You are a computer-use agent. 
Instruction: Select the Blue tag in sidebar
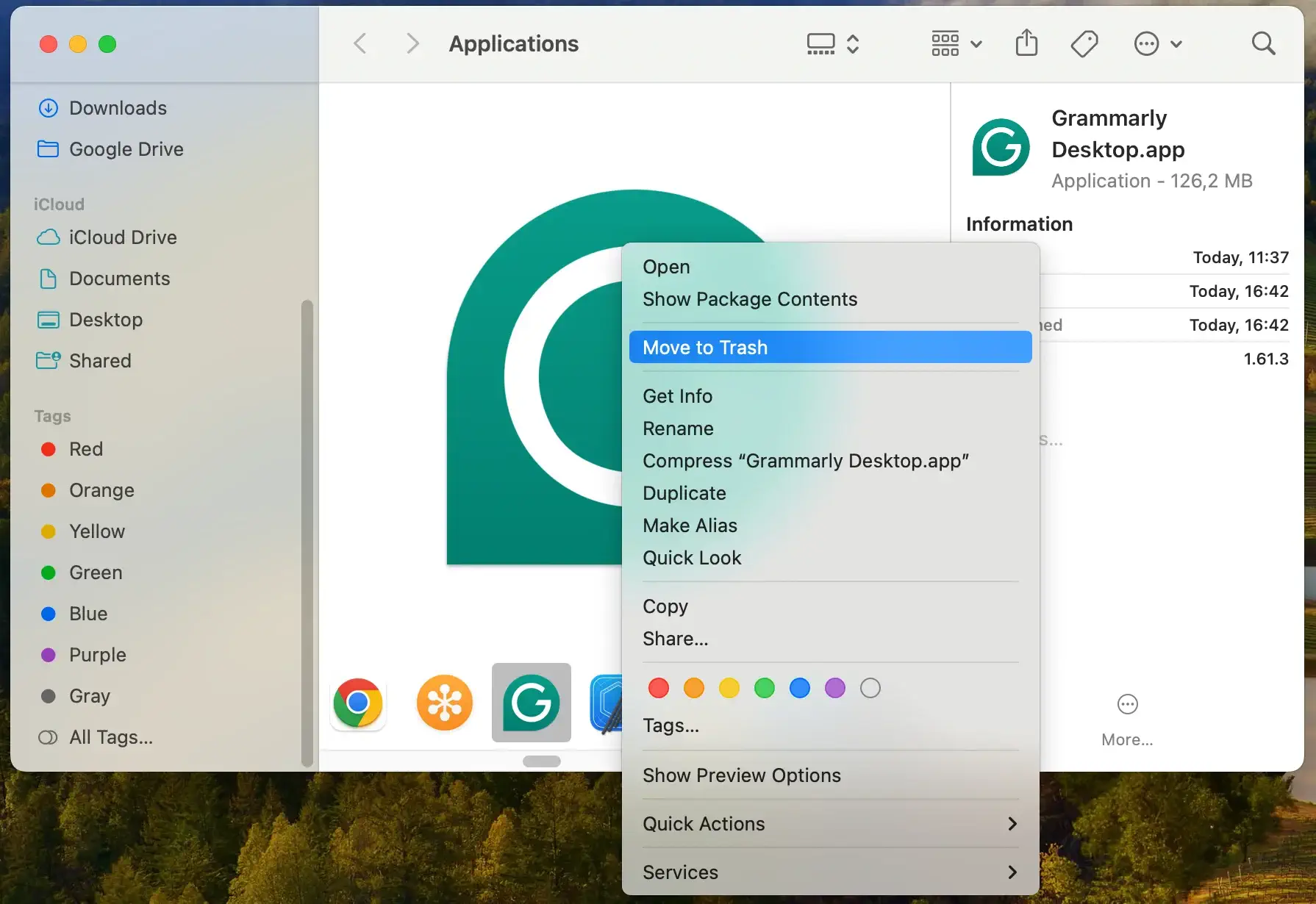(x=74, y=614)
